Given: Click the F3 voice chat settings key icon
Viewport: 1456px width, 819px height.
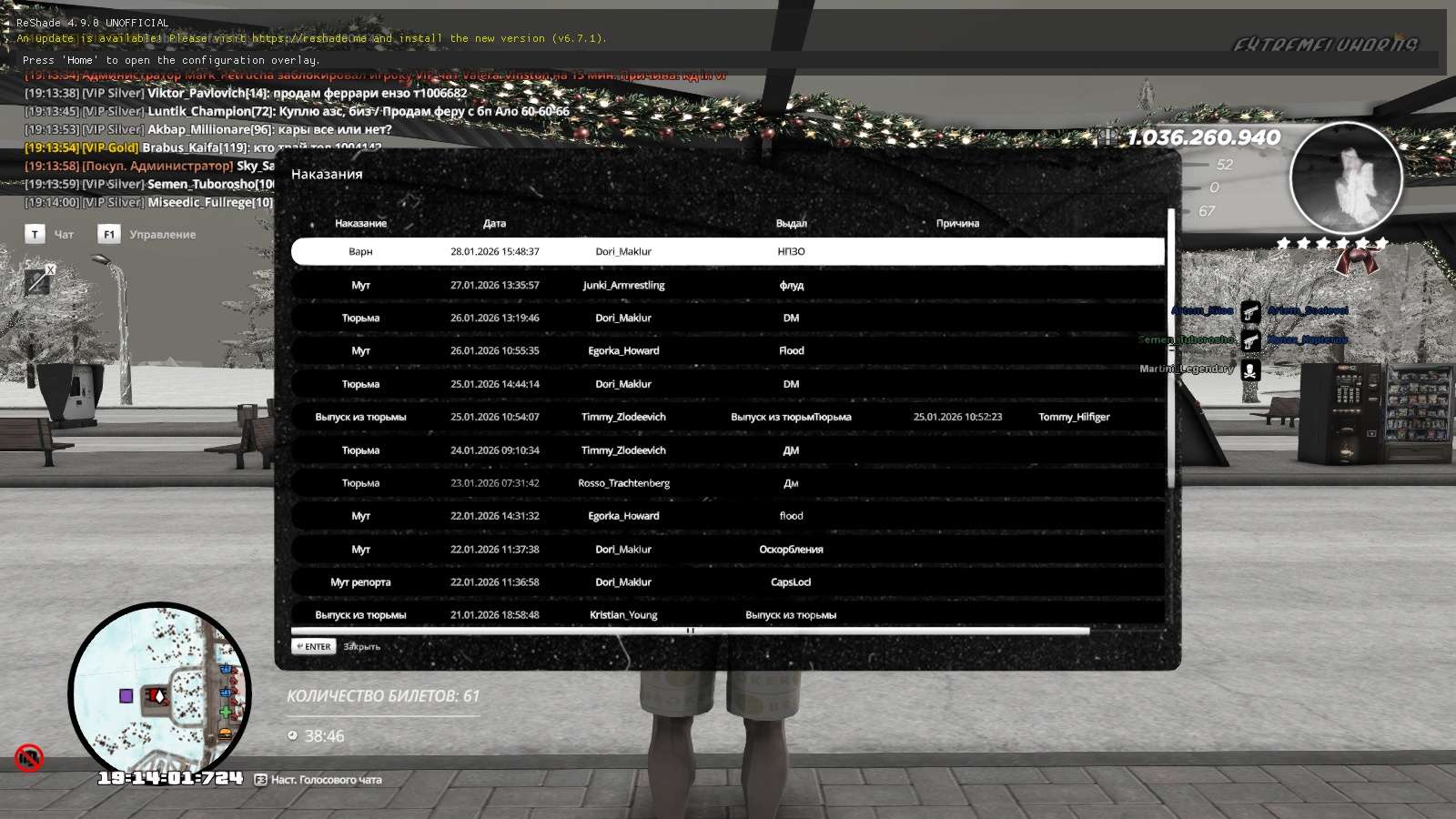Looking at the screenshot, I should (260, 780).
